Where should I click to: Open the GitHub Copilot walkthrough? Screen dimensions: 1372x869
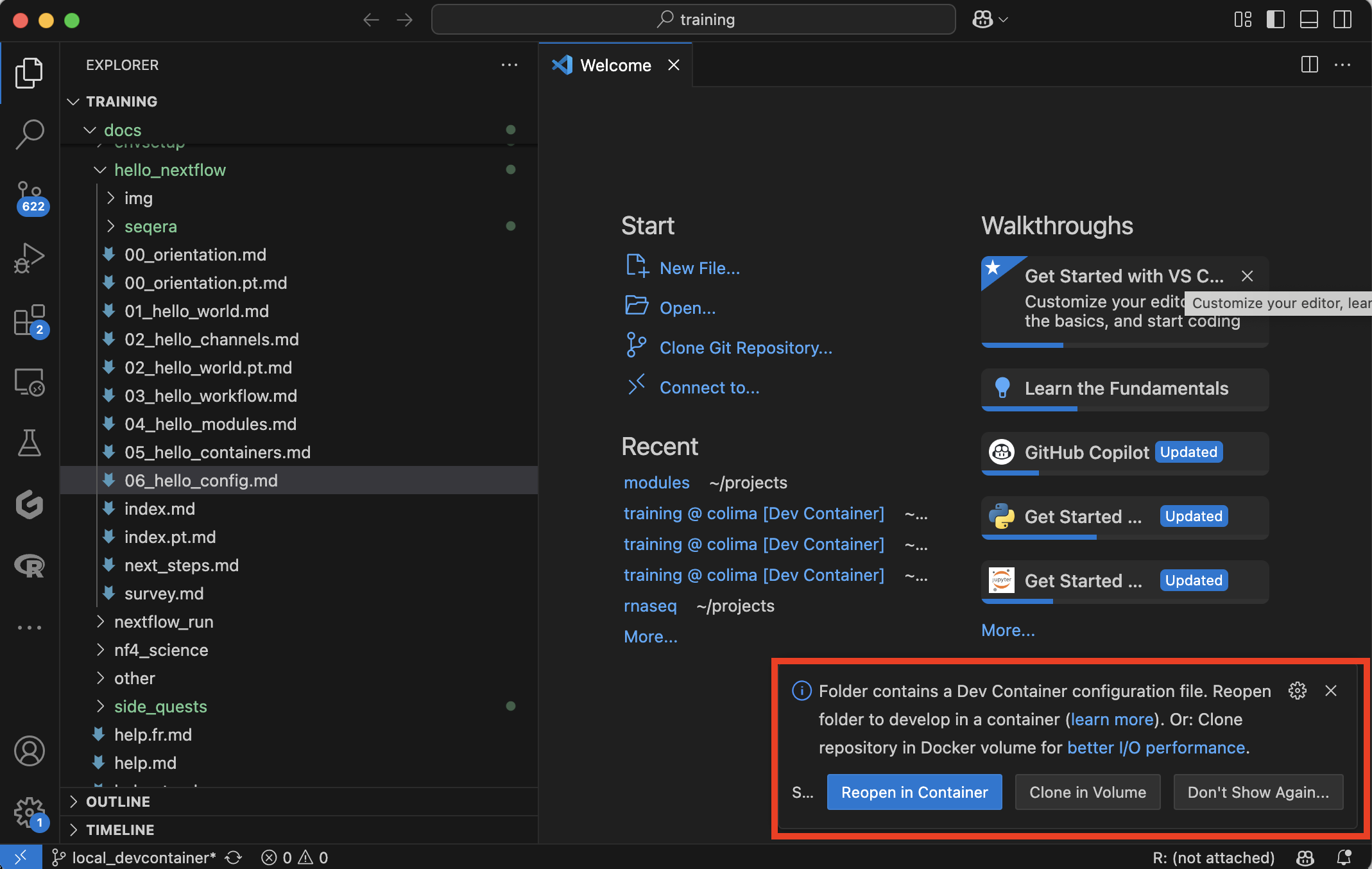(1125, 452)
